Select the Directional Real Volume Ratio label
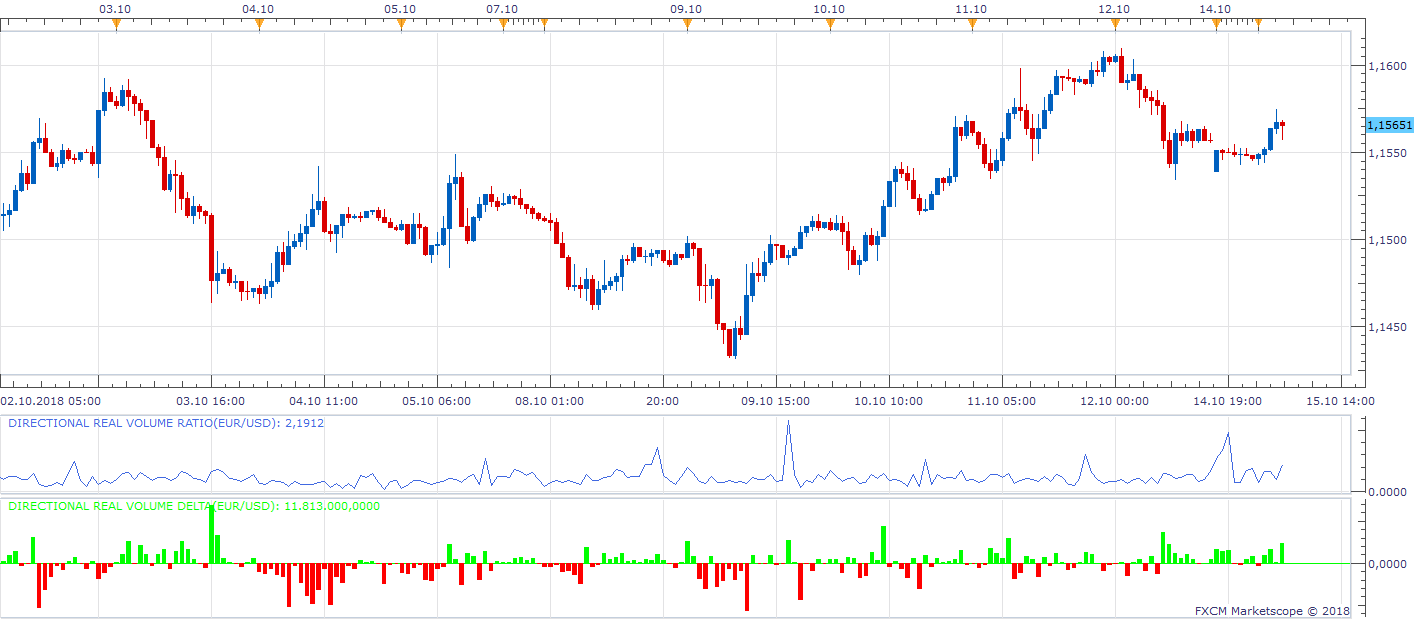The width and height of the screenshot is (1423, 619). click(x=166, y=423)
